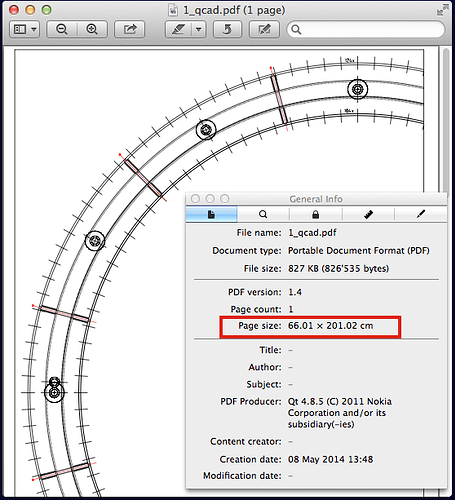Click Portable Document Format (PDF) text
Viewport: 455px width, 500px height.
click(359, 251)
